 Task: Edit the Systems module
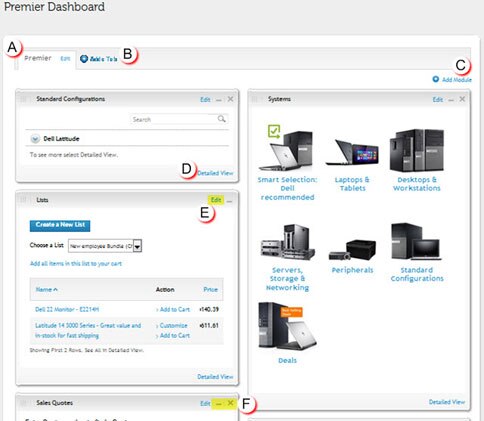pos(438,99)
